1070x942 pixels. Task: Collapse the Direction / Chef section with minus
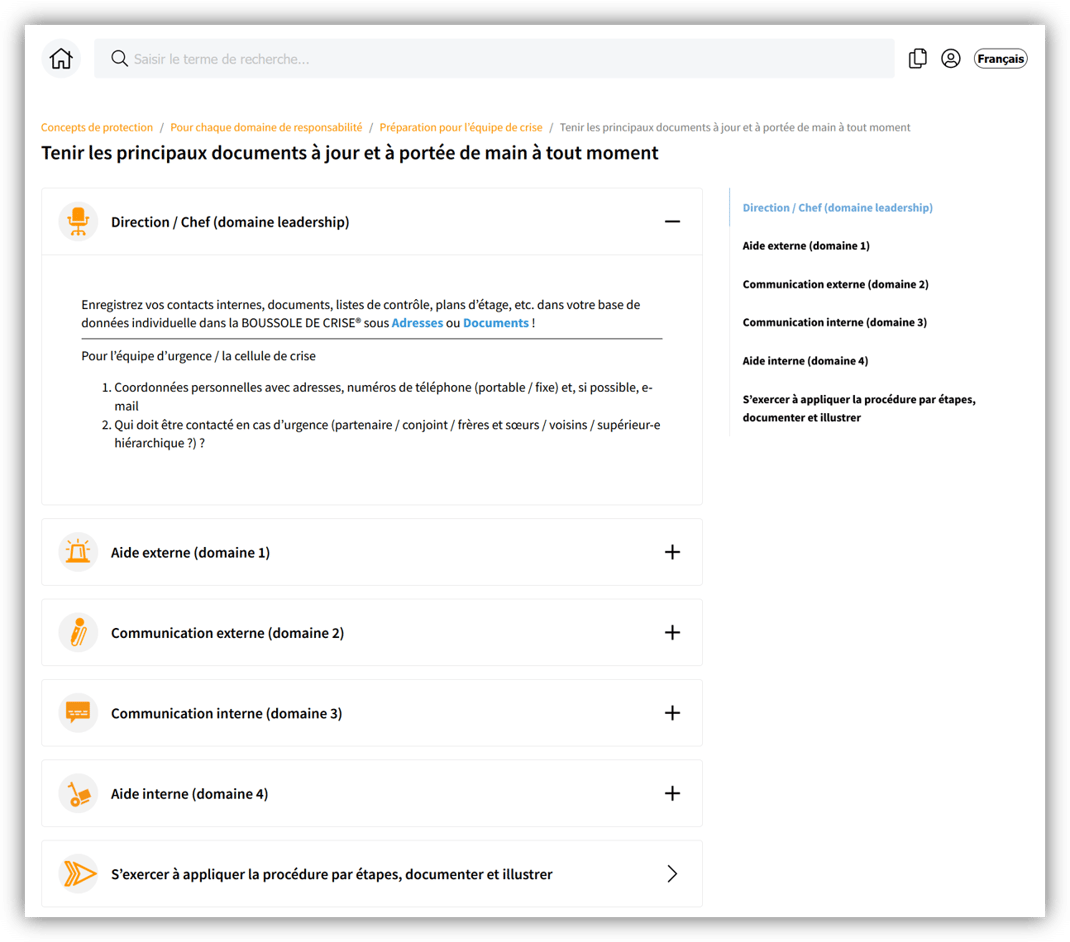click(672, 222)
